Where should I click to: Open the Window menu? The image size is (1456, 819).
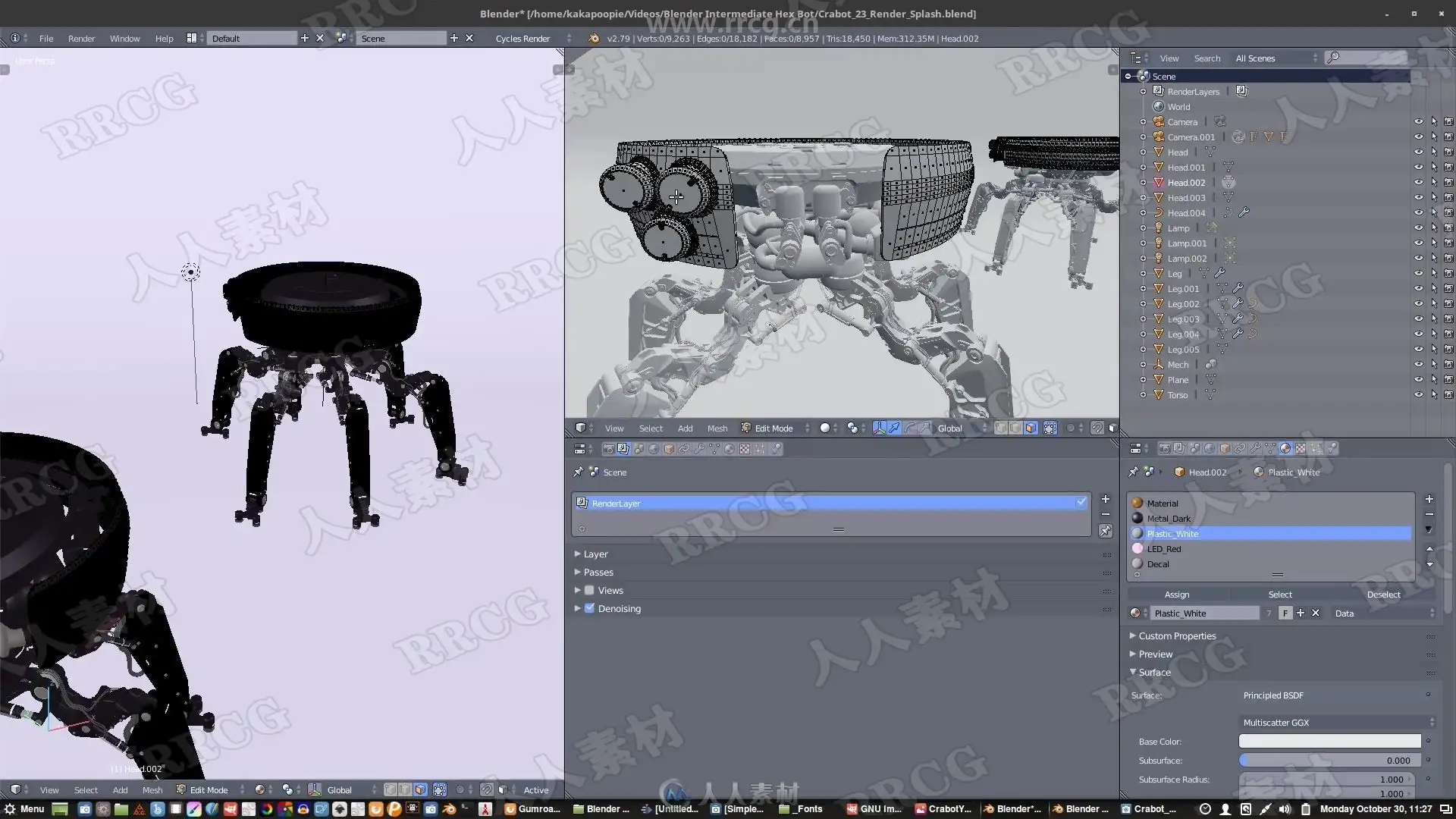pyautogui.click(x=124, y=38)
